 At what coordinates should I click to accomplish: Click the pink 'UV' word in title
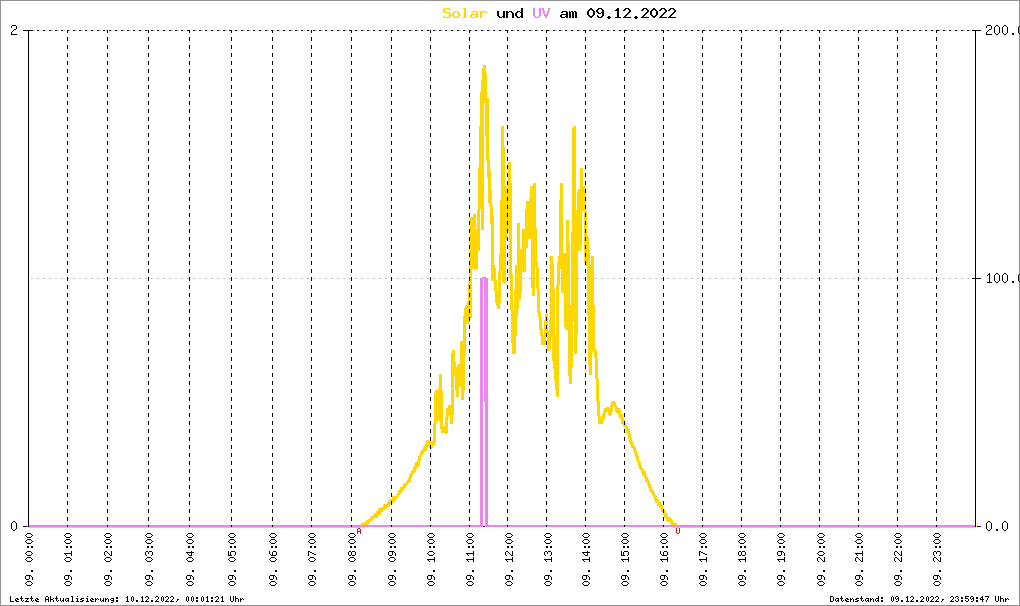tap(541, 13)
